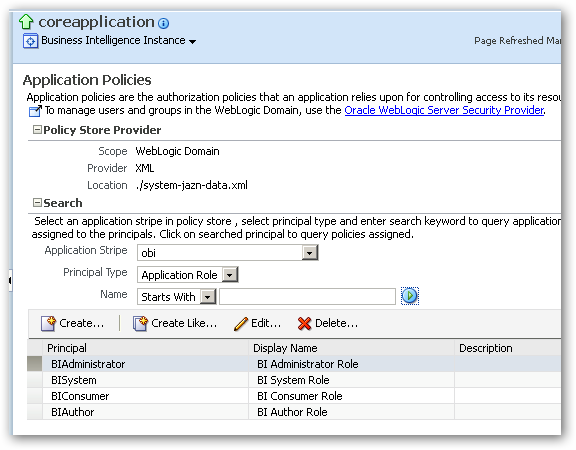Sort by the Principal column header
The height and width of the screenshot is (450, 576).
pos(145,348)
